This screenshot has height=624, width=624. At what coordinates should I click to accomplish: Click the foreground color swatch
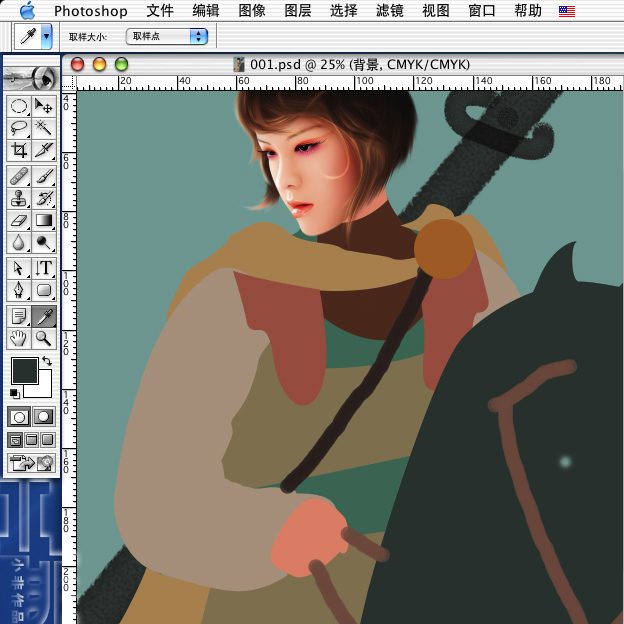25,370
